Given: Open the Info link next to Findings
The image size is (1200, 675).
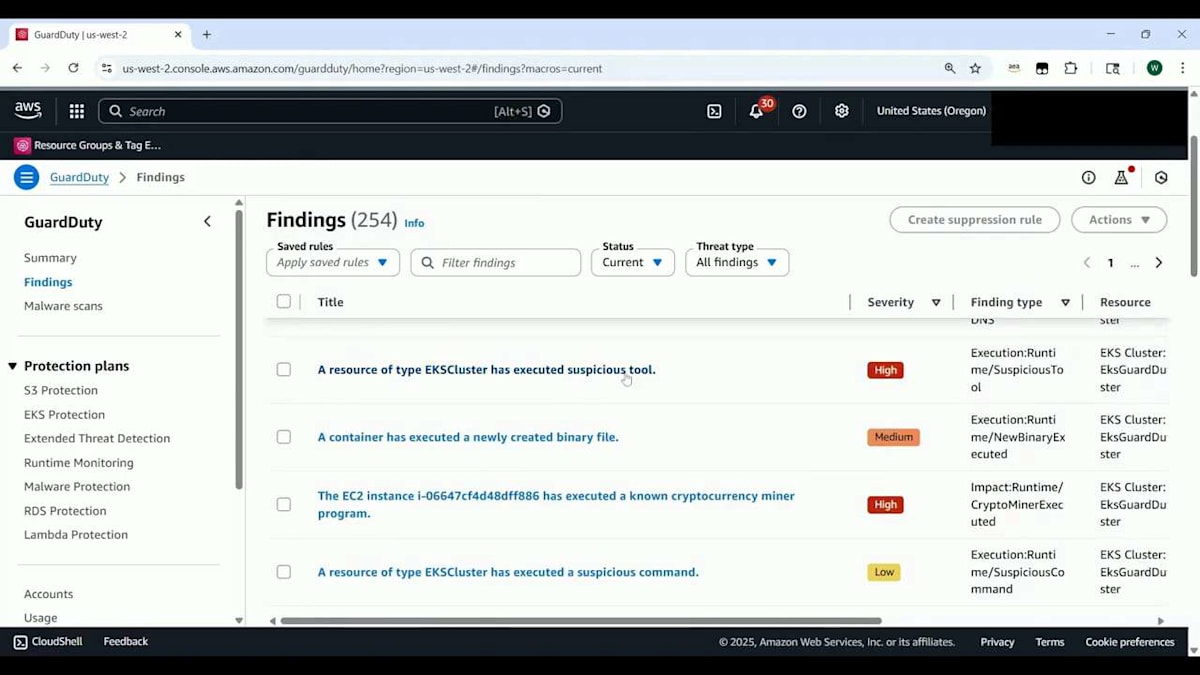Looking at the screenshot, I should tap(414, 223).
